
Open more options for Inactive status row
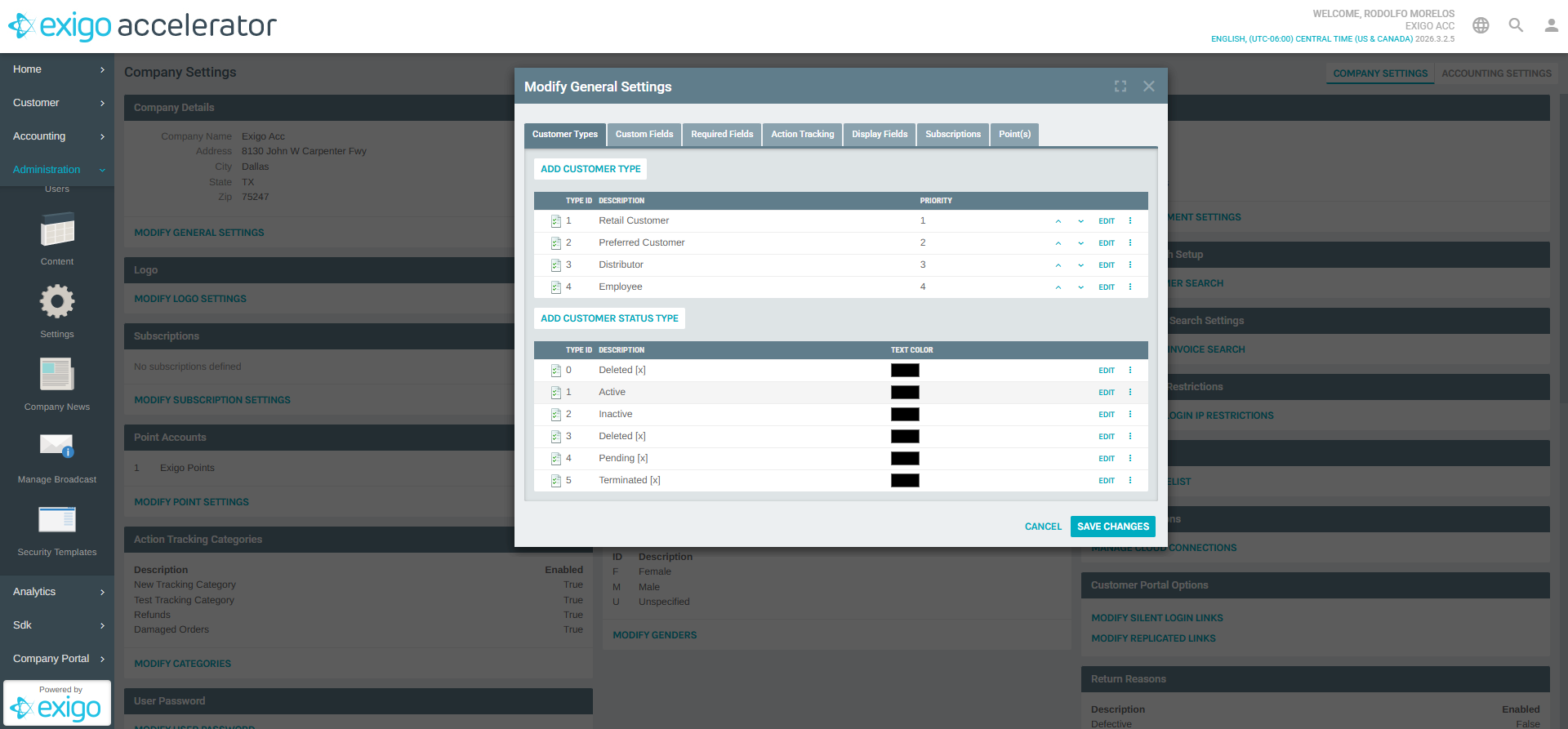click(x=1130, y=415)
